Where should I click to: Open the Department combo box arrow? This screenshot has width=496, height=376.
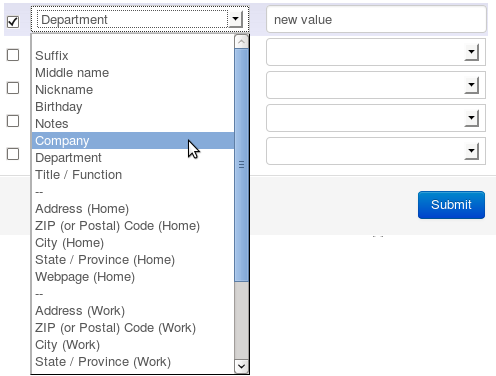[x=236, y=19]
